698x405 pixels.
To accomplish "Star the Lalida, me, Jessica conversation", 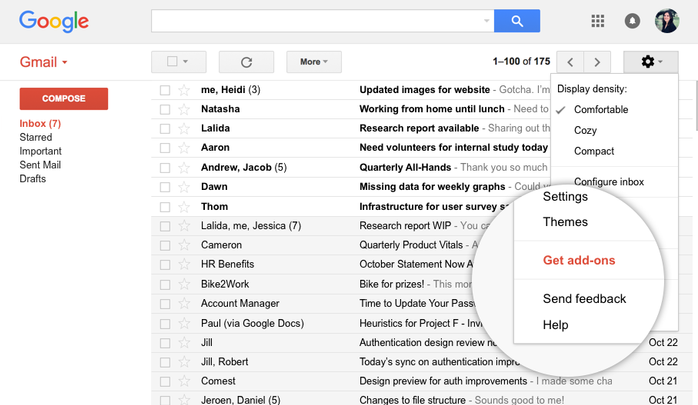I will click(184, 226).
